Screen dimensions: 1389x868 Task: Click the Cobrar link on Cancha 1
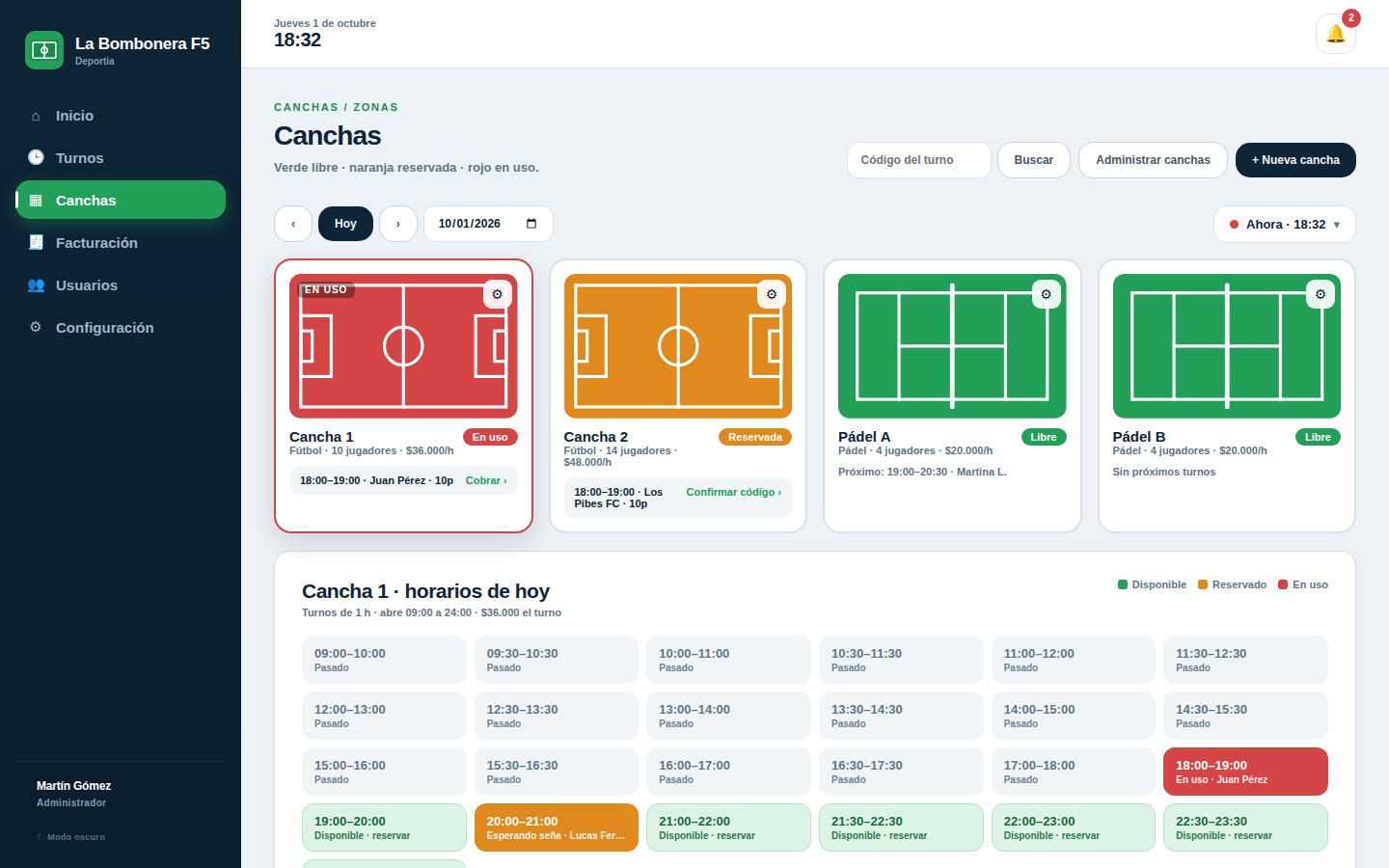(486, 480)
